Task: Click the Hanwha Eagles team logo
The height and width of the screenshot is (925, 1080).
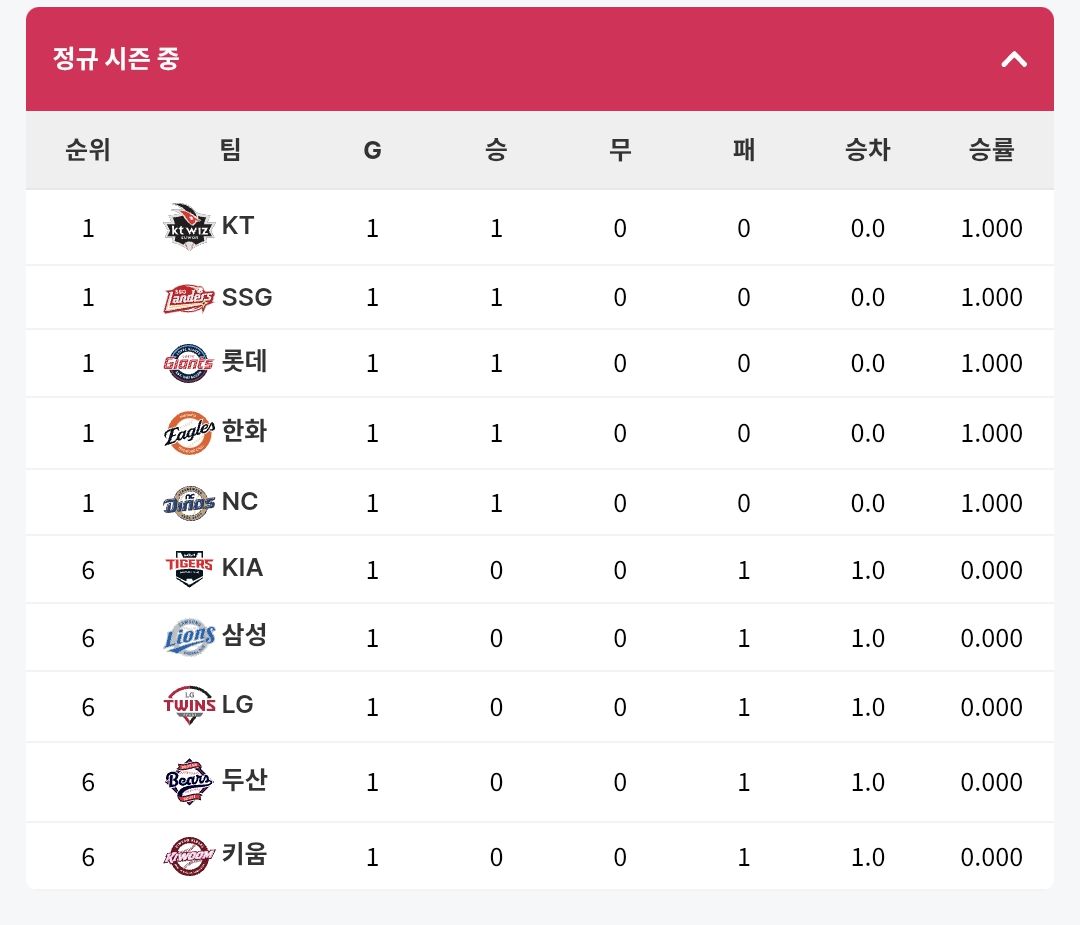Action: (189, 433)
